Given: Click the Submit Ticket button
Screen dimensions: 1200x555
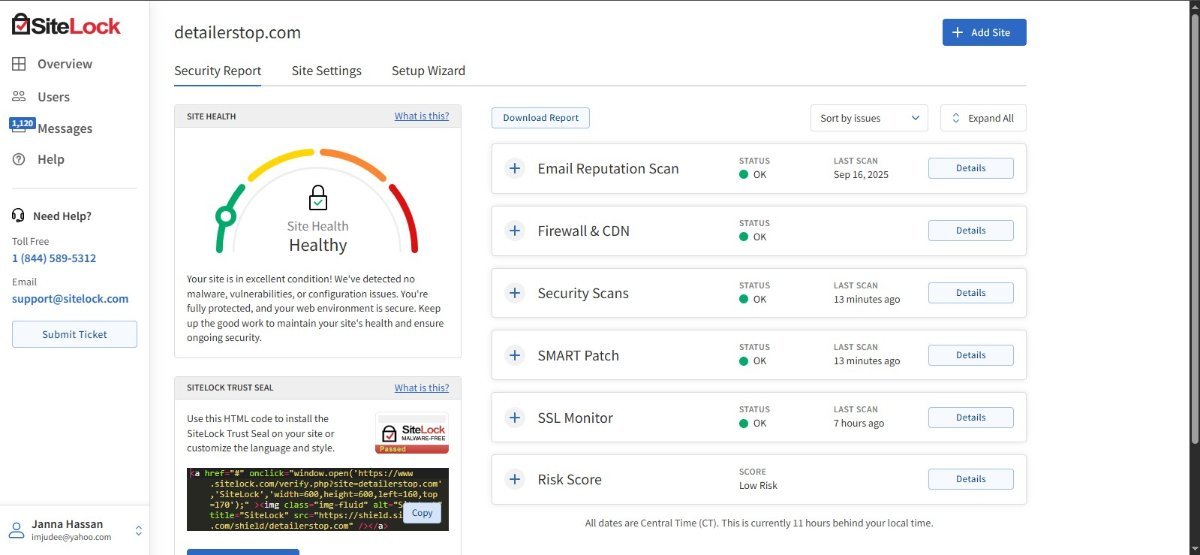Looking at the screenshot, I should (74, 334).
